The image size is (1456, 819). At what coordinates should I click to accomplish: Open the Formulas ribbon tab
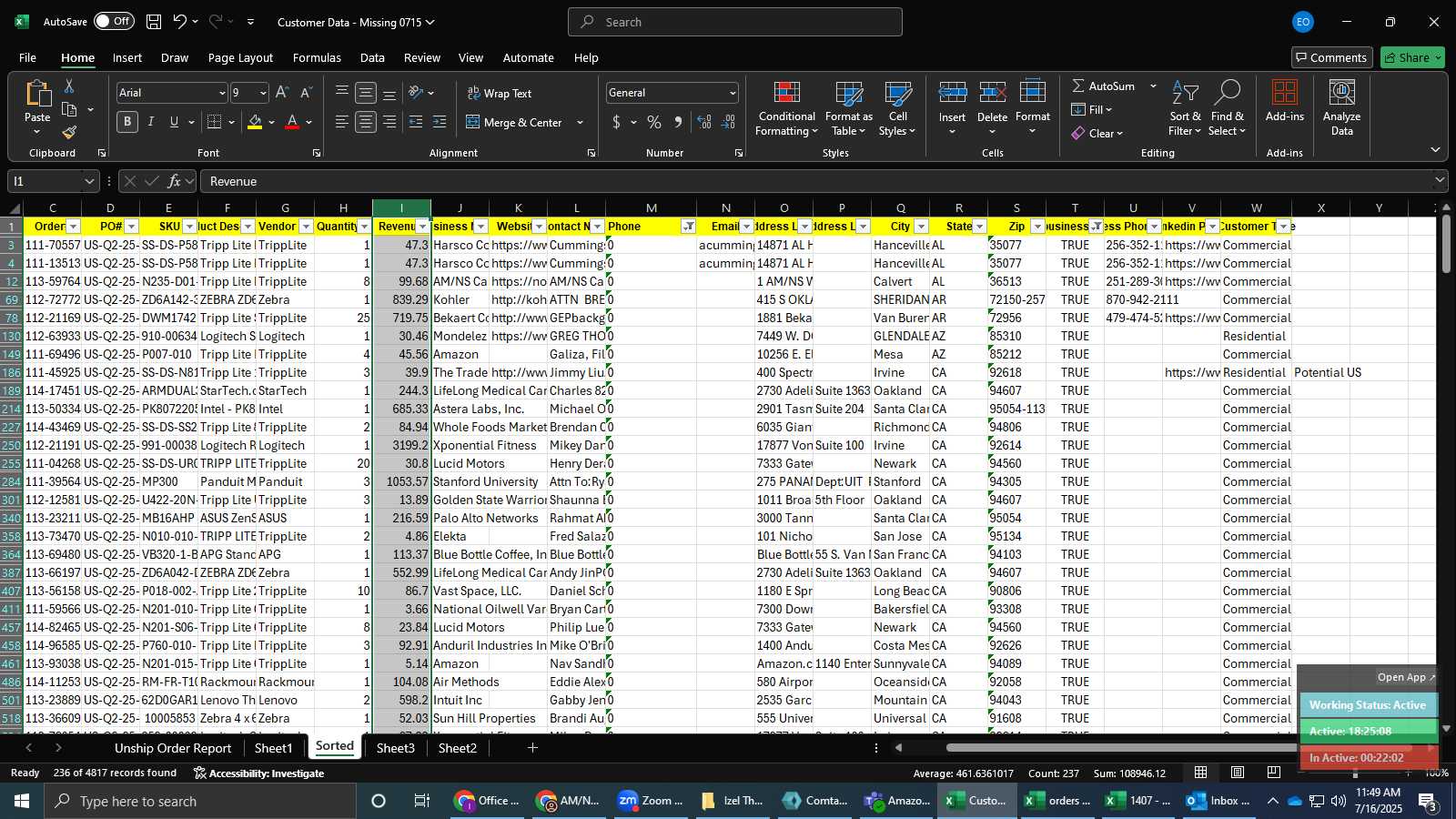click(317, 57)
